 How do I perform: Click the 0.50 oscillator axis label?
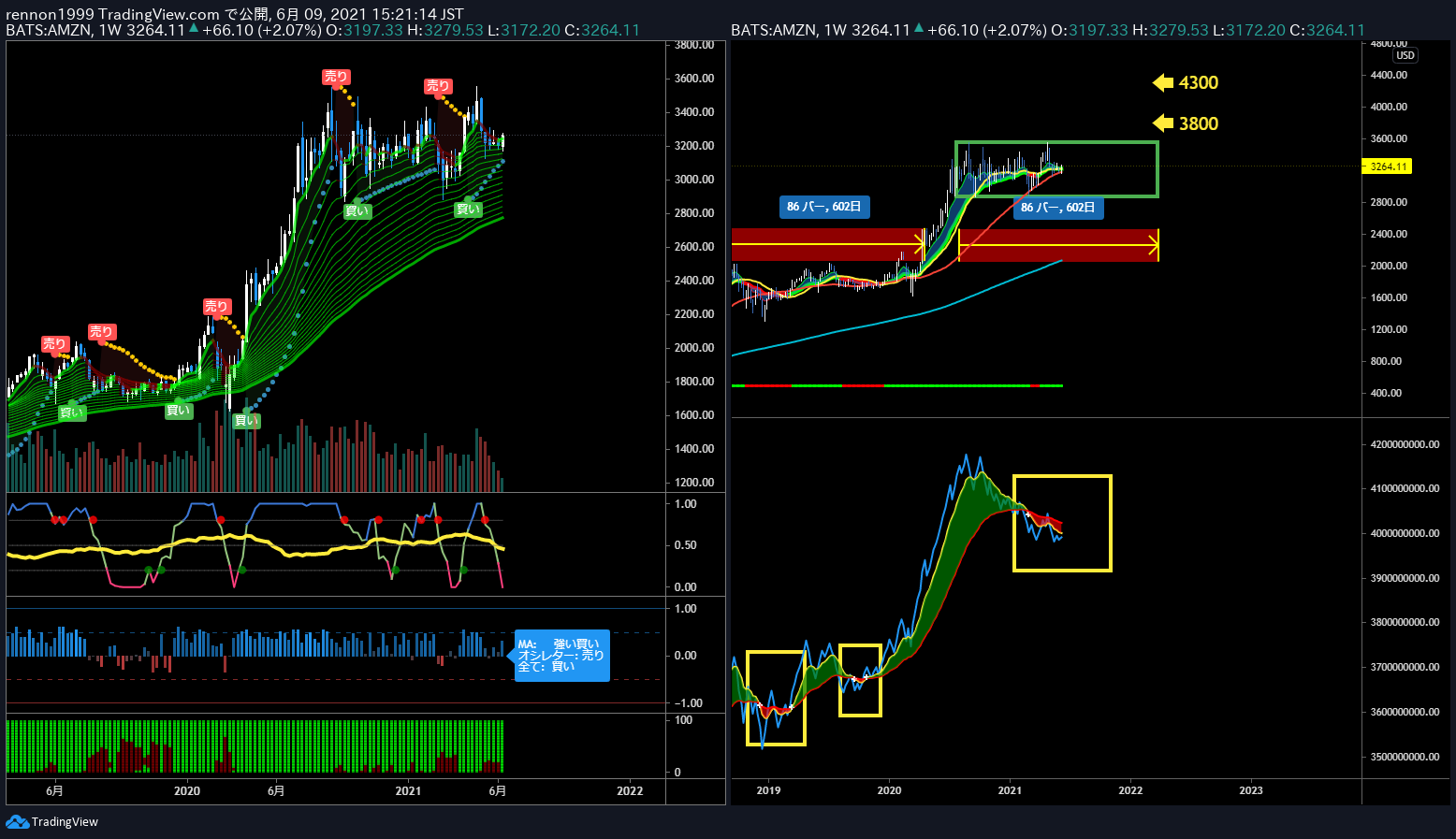point(686,545)
